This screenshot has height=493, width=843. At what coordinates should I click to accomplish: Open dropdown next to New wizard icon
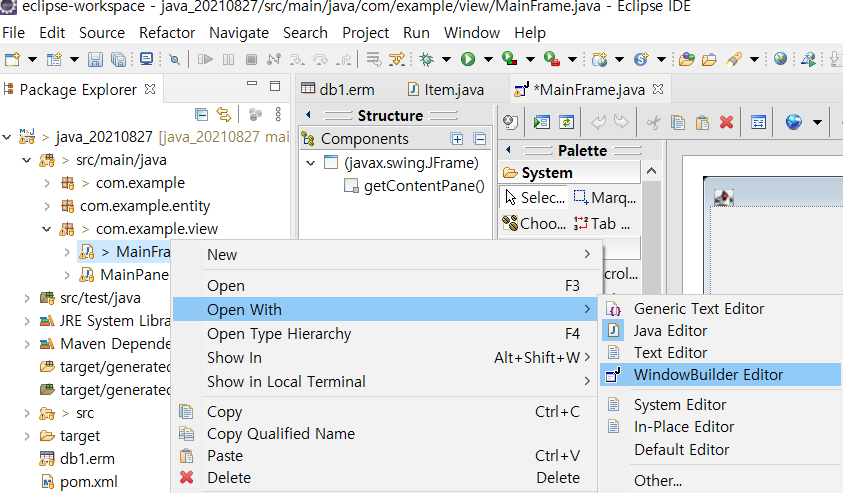click(x=32, y=59)
